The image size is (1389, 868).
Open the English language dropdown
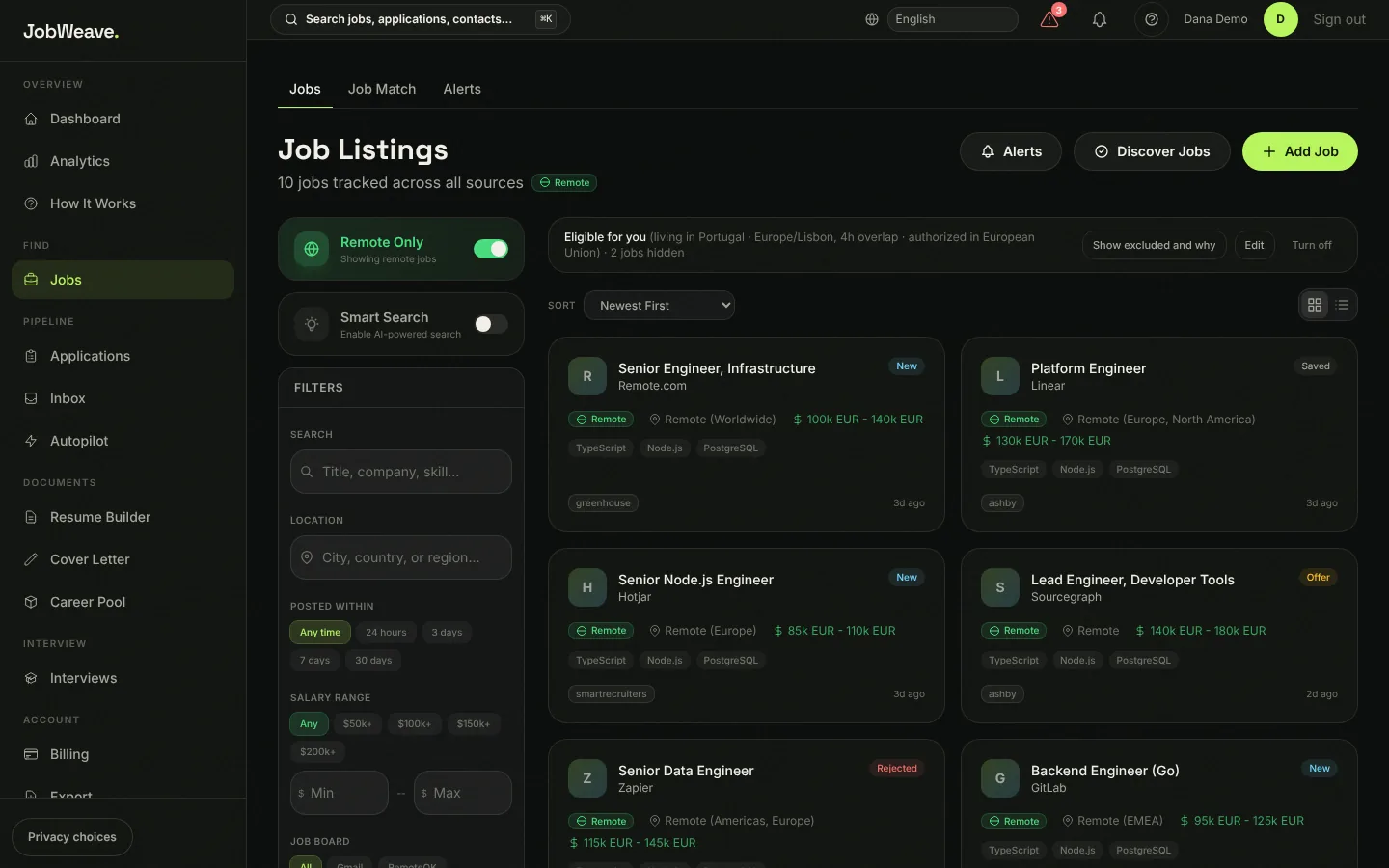[952, 19]
